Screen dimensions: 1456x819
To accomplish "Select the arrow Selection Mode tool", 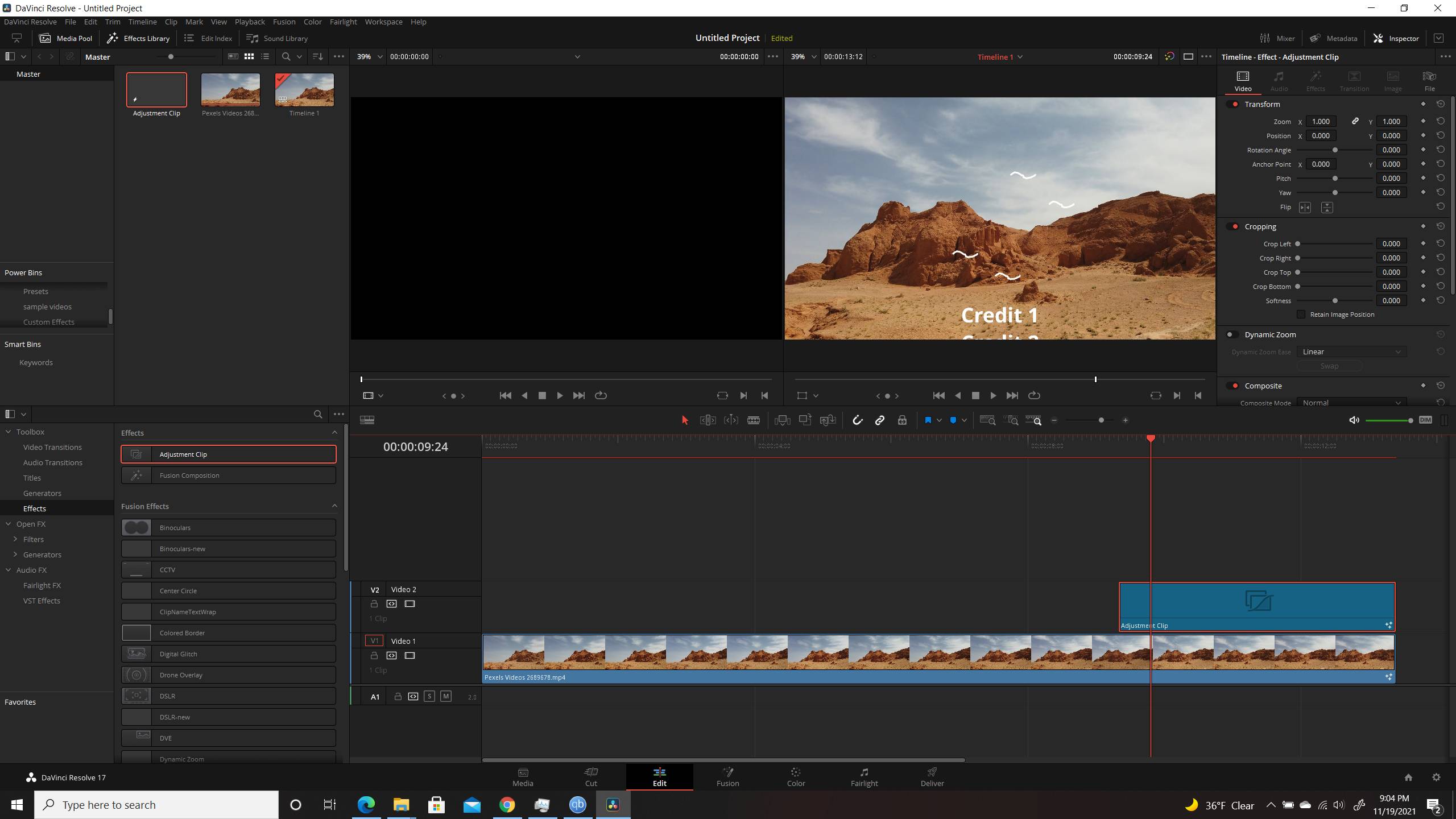I will coord(685,420).
